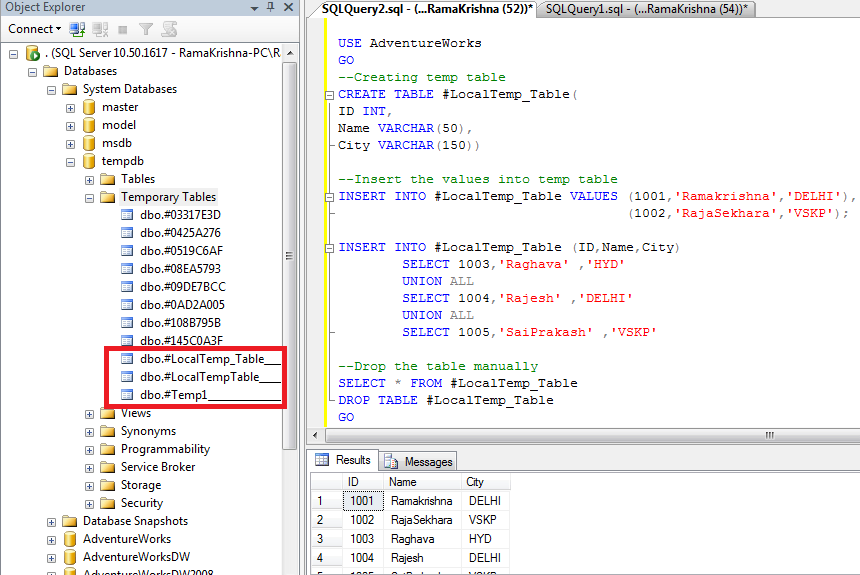Click the Connect Object Explorer icon
Viewport: 860px width, 575px height.
click(x=79, y=29)
